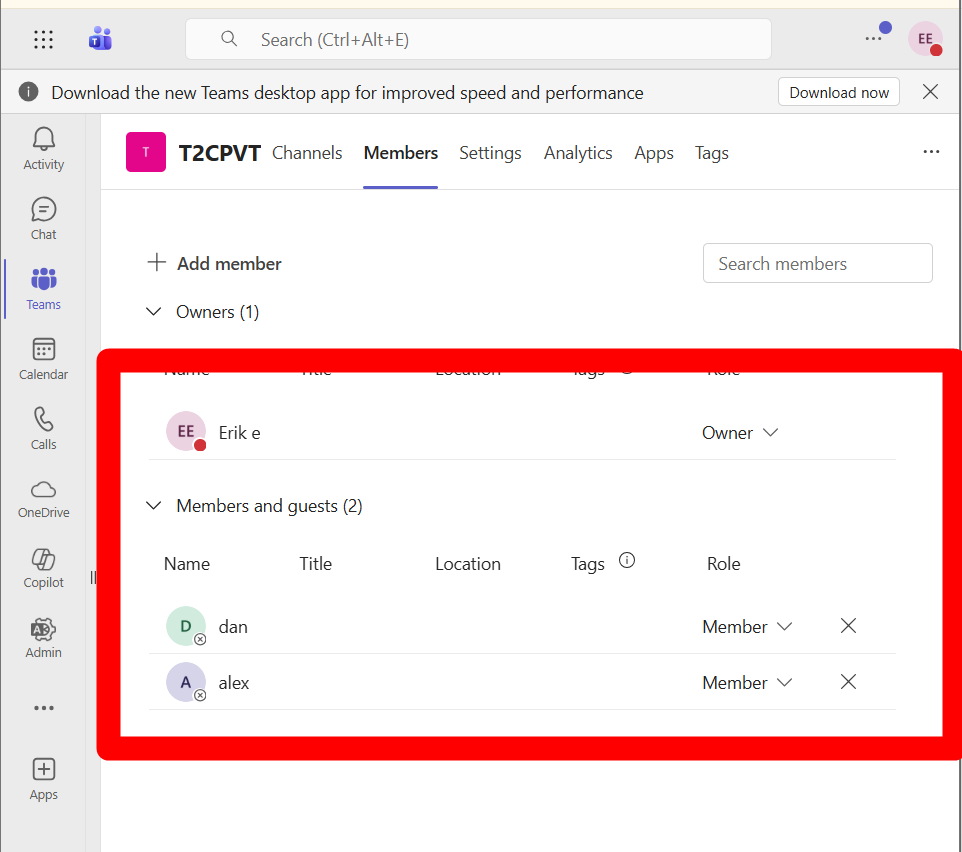
Task: Click the Download now button
Action: click(x=838, y=93)
